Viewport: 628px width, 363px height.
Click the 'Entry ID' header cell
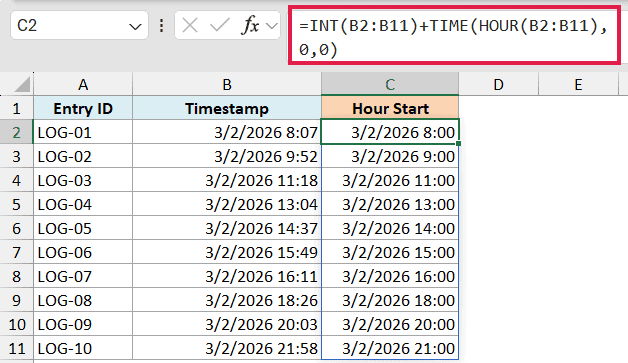(83, 108)
